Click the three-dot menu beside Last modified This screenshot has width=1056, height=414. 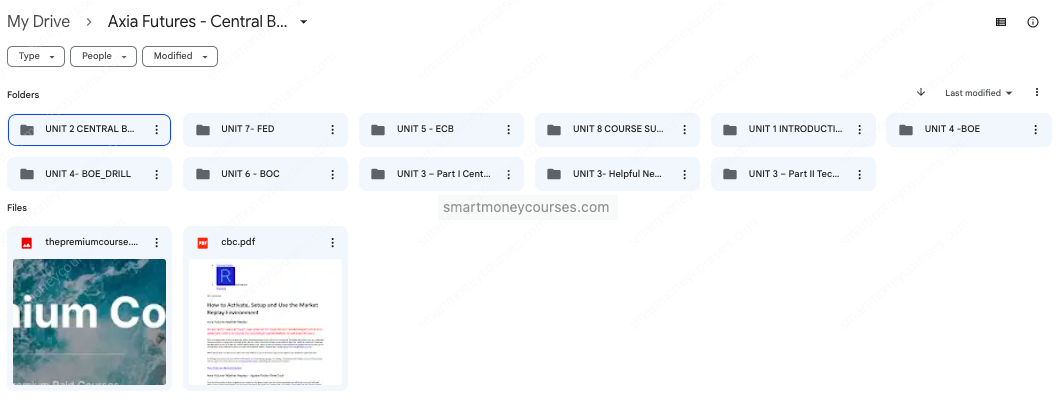[x=1036, y=93]
